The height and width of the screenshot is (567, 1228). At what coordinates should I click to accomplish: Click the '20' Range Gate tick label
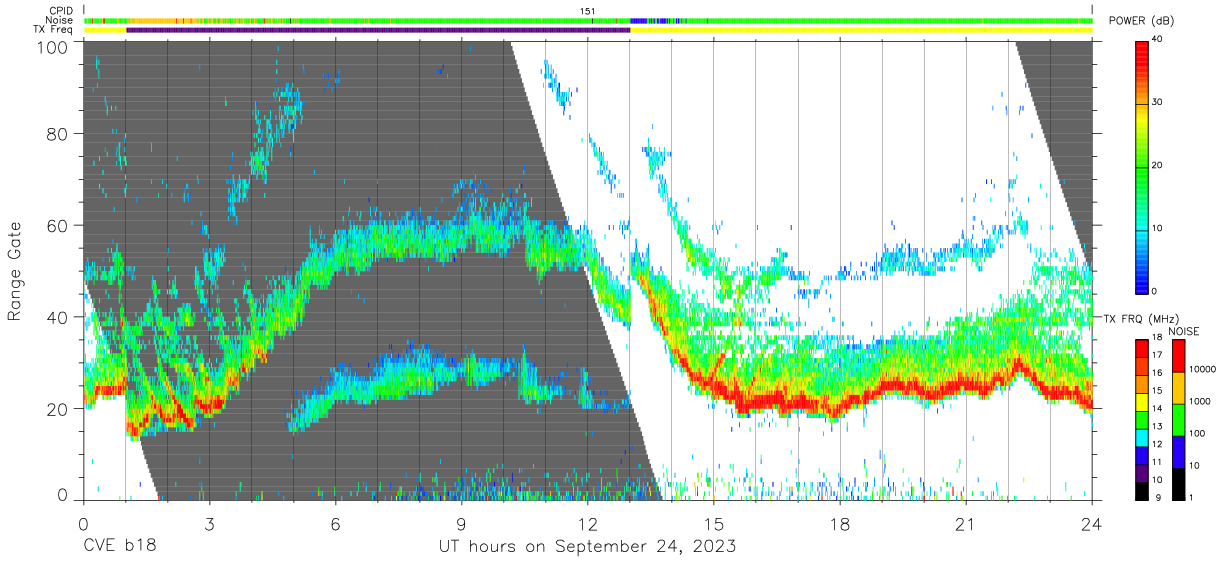click(58, 409)
